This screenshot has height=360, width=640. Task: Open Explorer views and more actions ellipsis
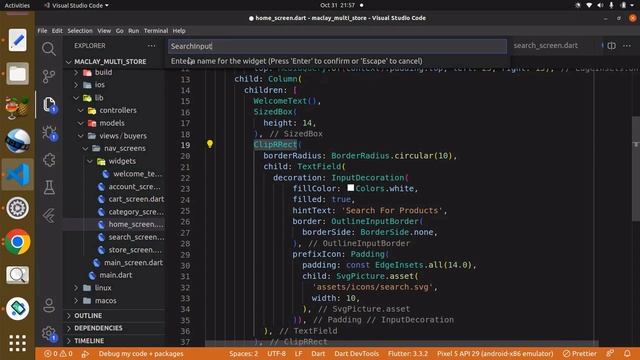tap(151, 46)
